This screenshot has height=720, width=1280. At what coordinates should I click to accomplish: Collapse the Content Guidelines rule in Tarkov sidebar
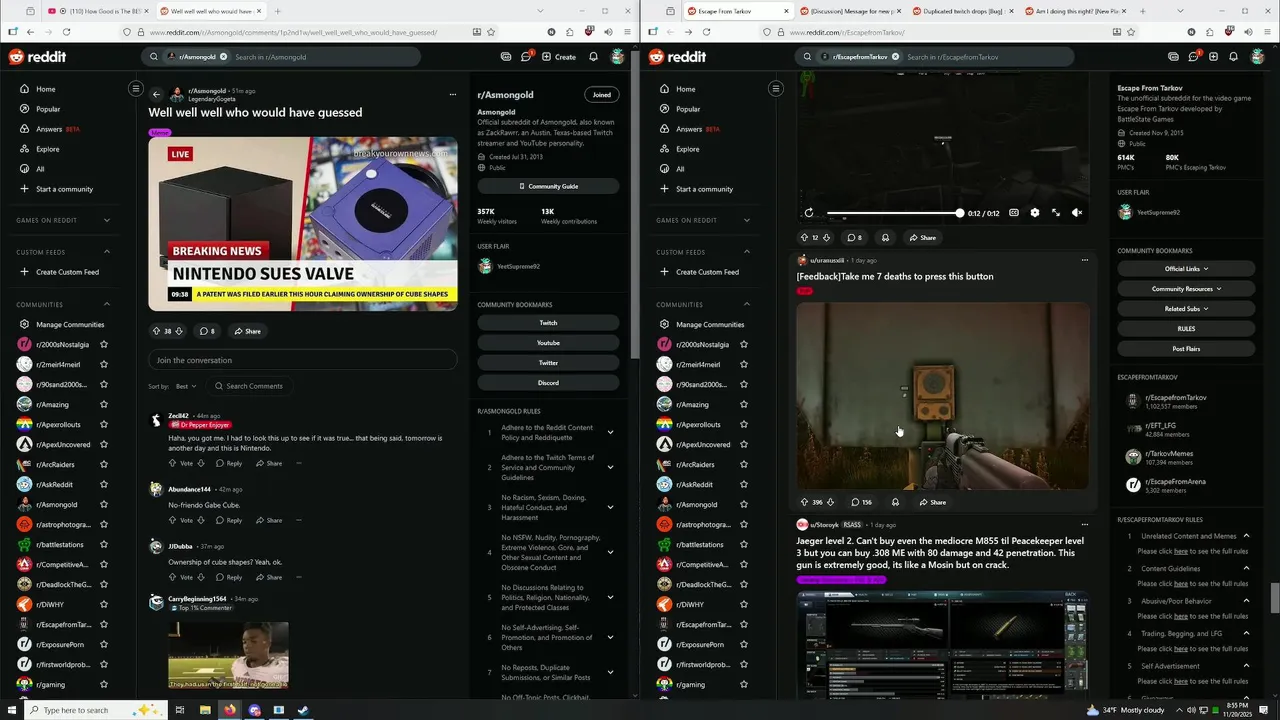click(x=1246, y=569)
